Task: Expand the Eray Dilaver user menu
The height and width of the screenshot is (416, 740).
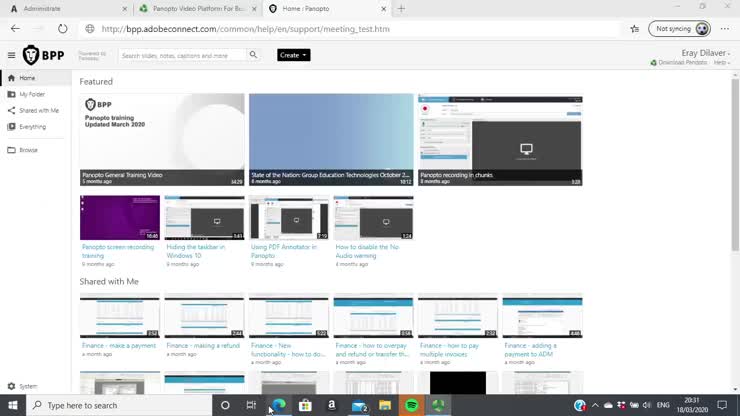Action: [x=705, y=51]
